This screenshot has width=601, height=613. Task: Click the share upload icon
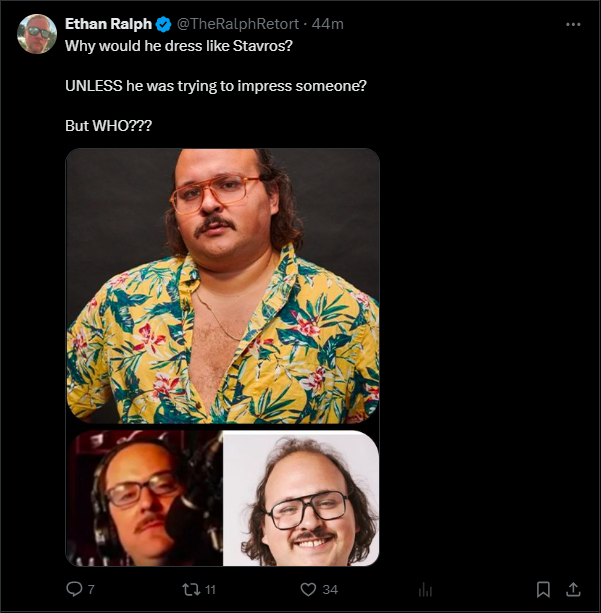coord(573,589)
